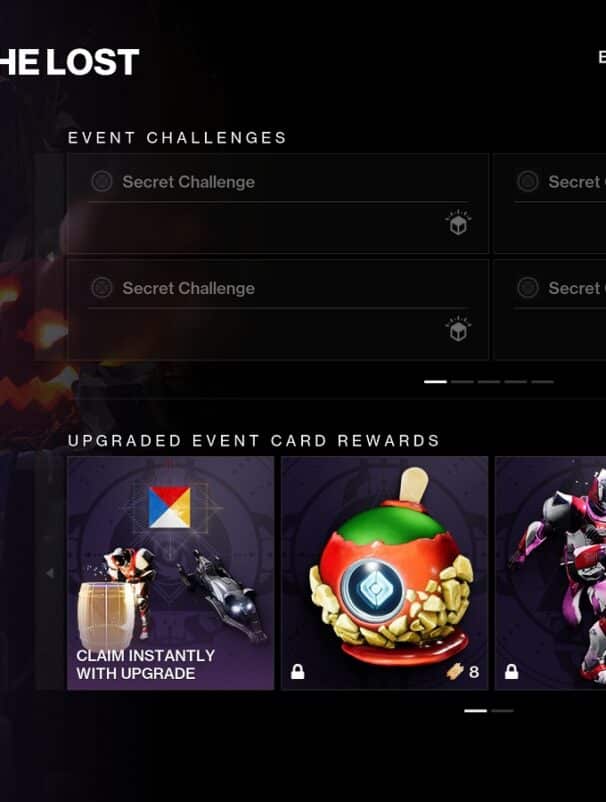
Task: Open the first Secret Challenge card
Action: coord(278,204)
